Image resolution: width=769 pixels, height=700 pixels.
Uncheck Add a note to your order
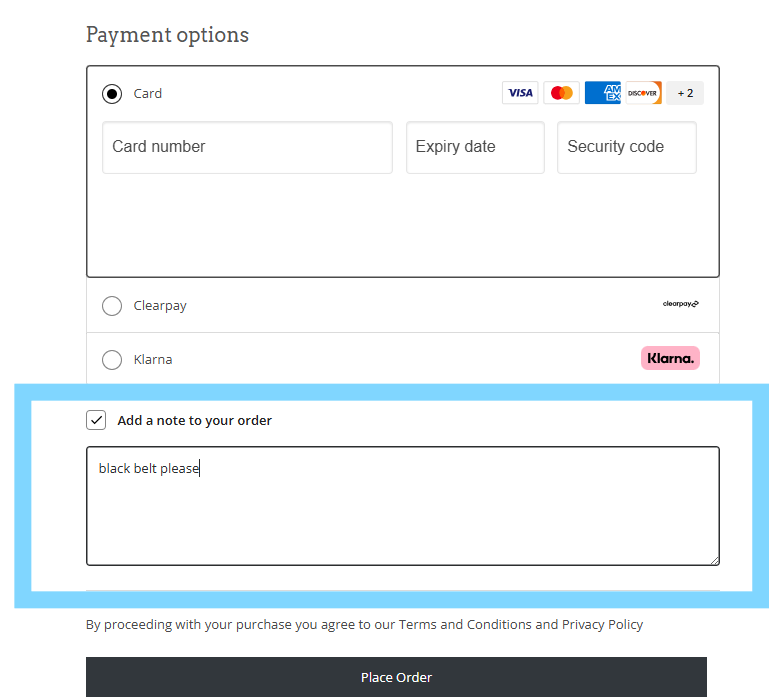click(96, 420)
